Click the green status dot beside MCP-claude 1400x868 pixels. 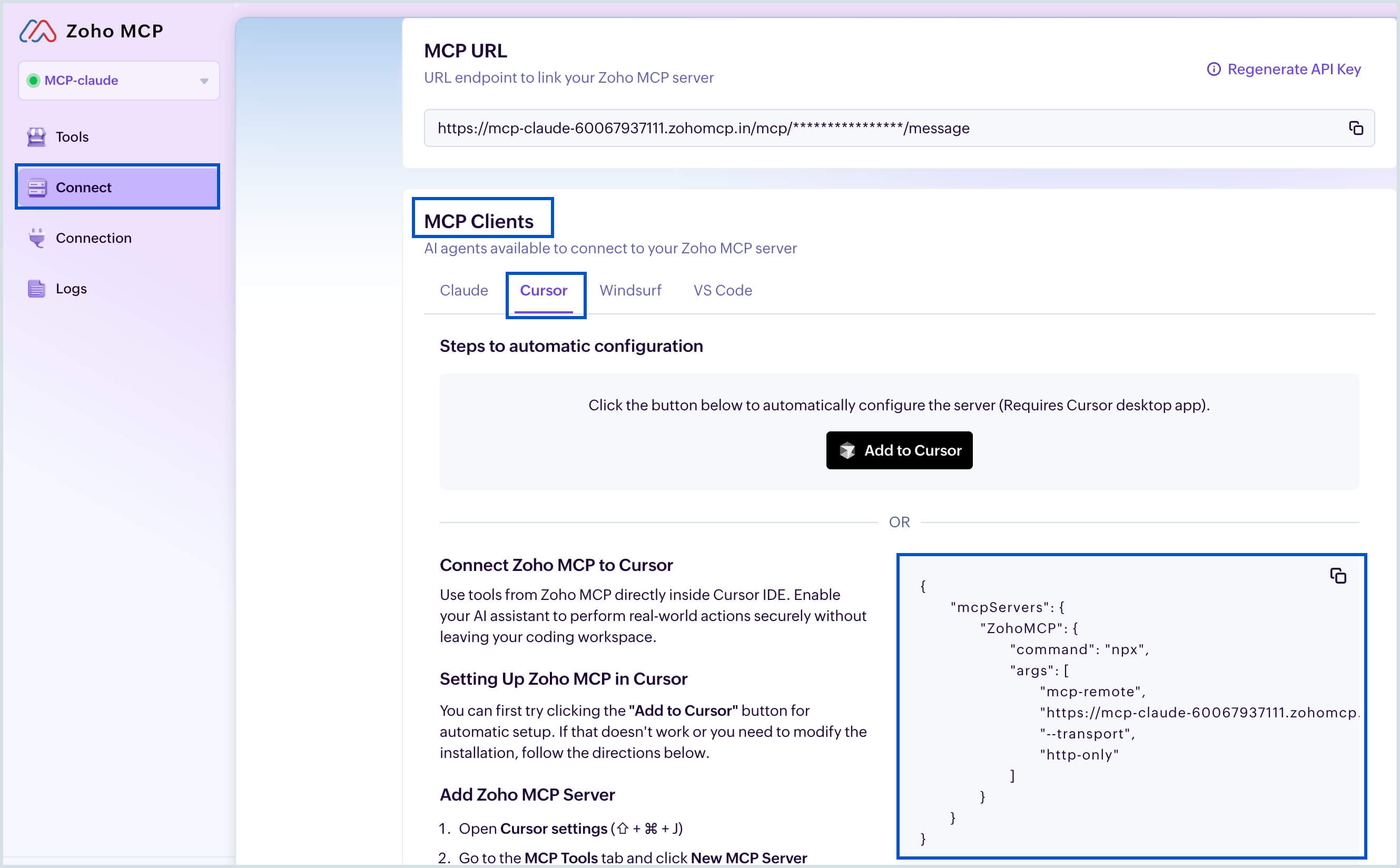click(33, 81)
